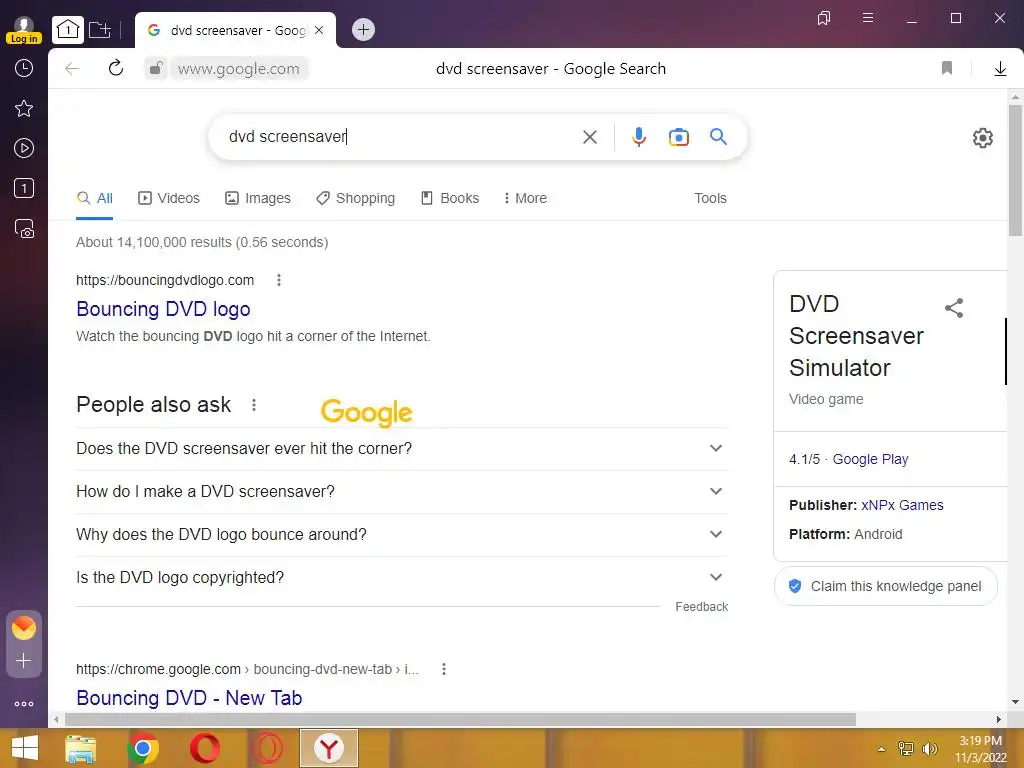This screenshot has height=768, width=1024.
Task: Open options for bouncingdvdlogo.com result
Action: 279,280
